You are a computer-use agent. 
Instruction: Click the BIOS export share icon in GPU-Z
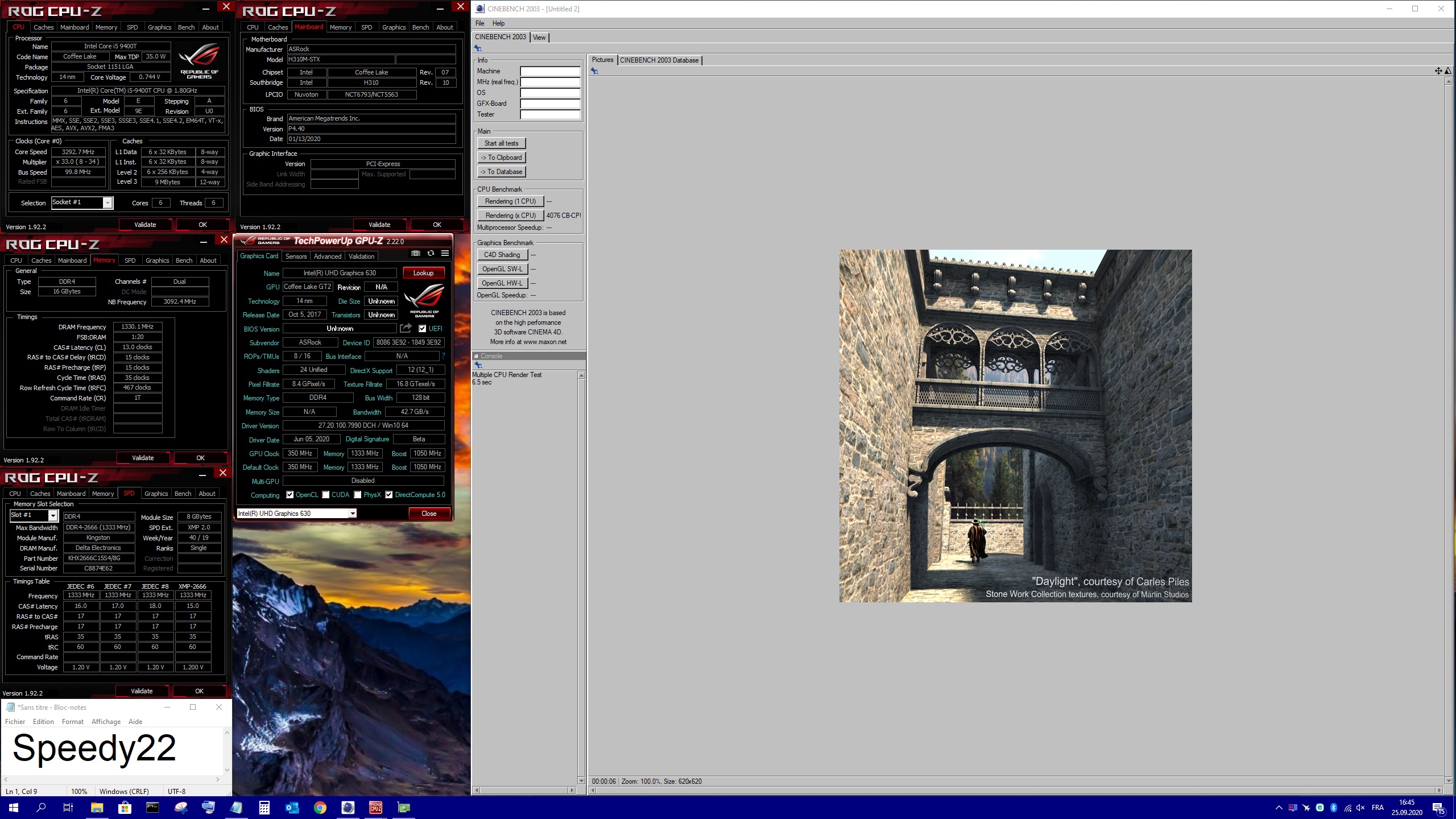(406, 328)
